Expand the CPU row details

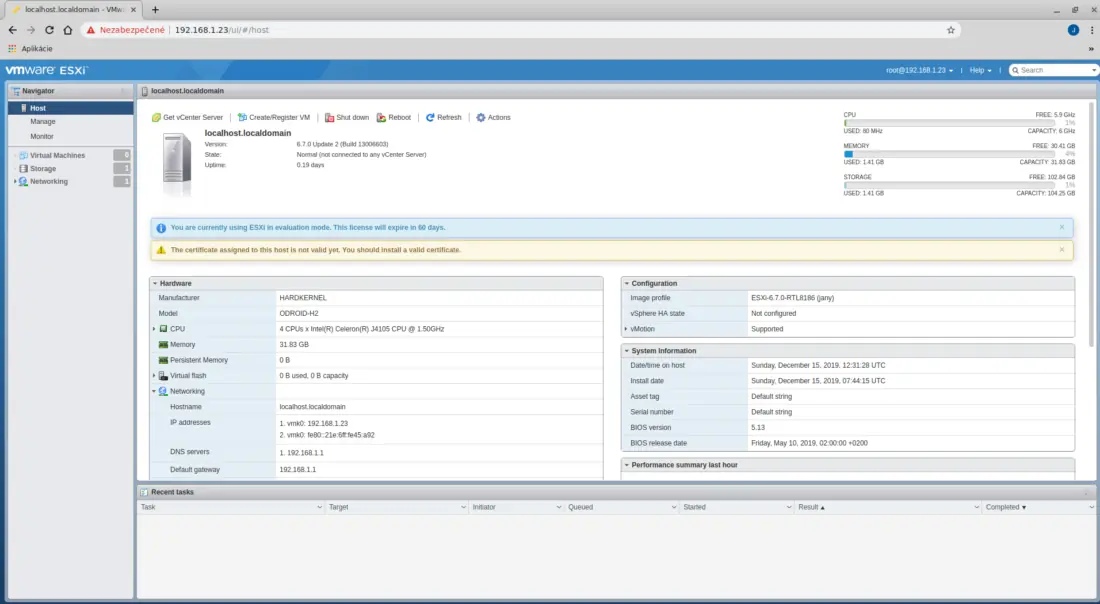(x=154, y=329)
